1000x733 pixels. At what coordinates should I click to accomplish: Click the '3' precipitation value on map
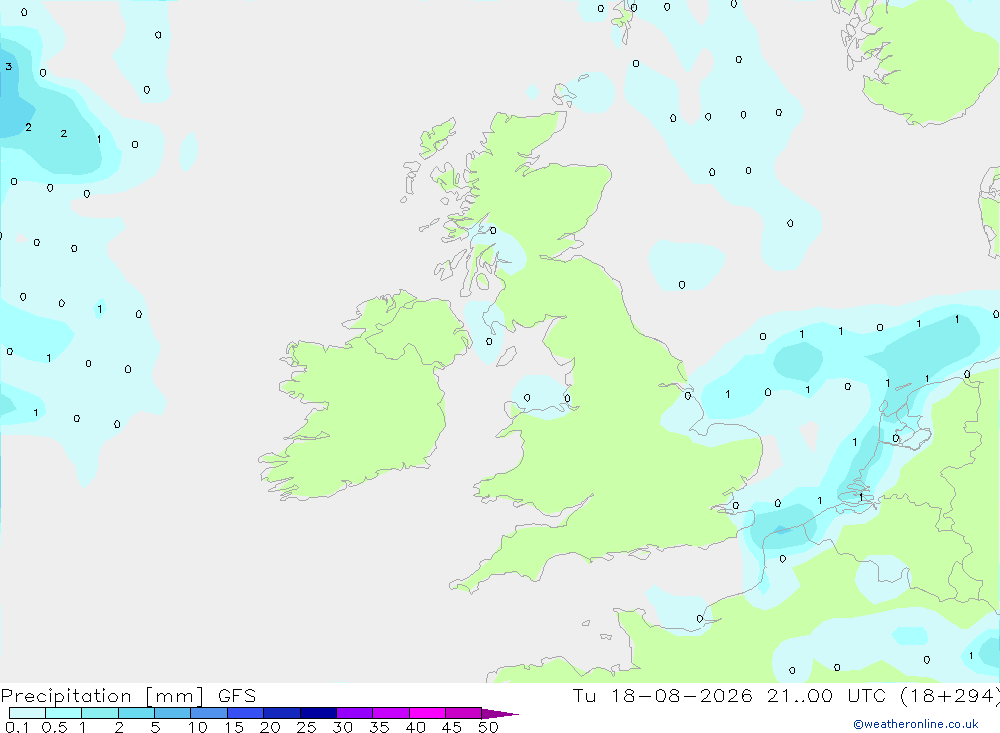[x=9, y=66]
